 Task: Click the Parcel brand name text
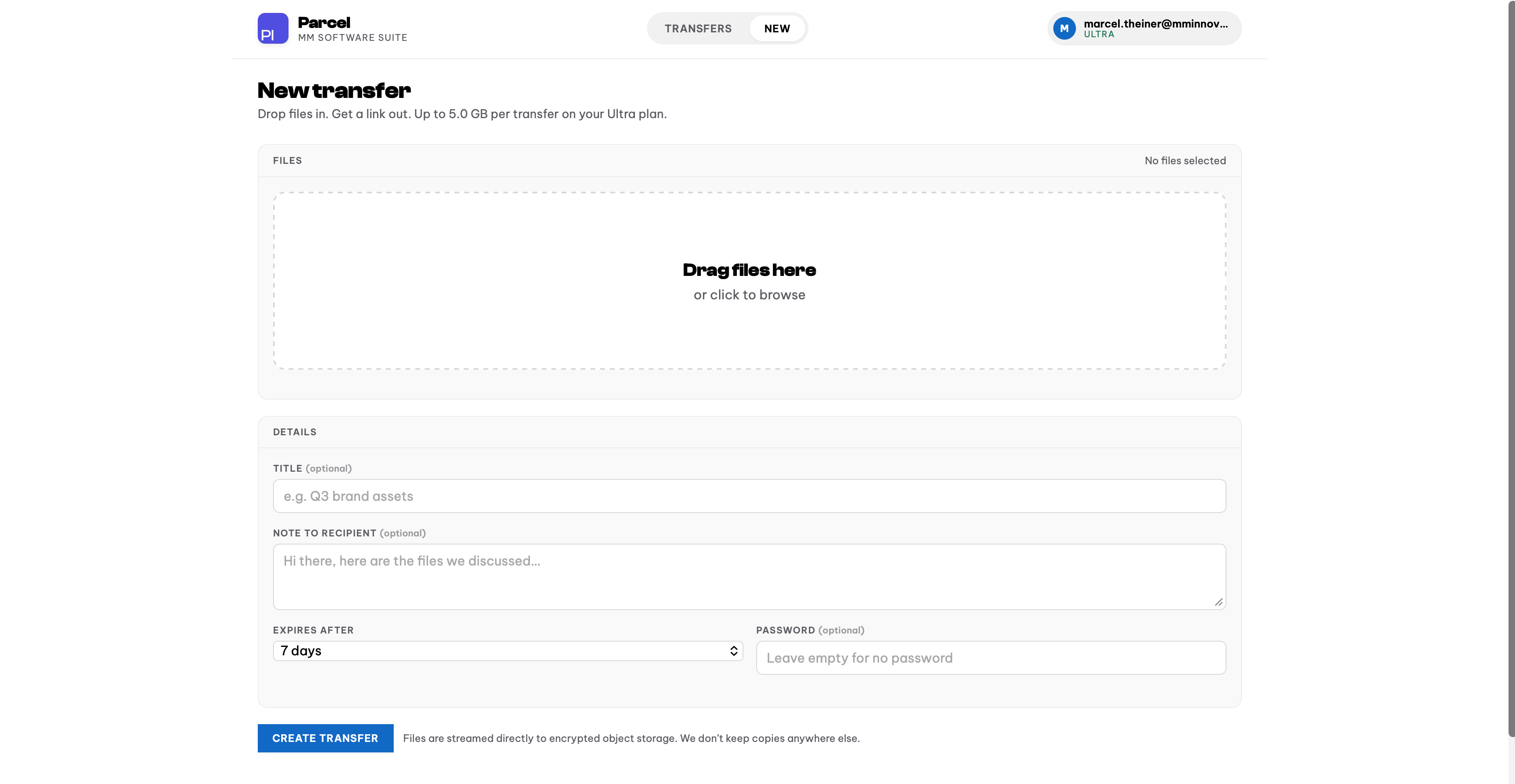[x=324, y=22]
